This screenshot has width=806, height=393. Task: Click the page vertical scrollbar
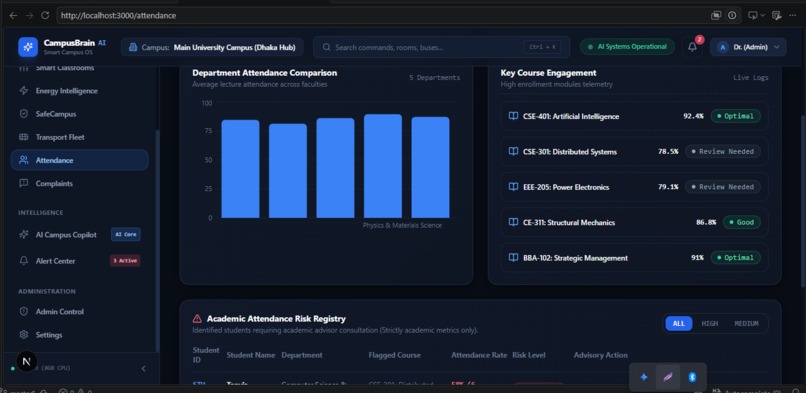pos(803,200)
